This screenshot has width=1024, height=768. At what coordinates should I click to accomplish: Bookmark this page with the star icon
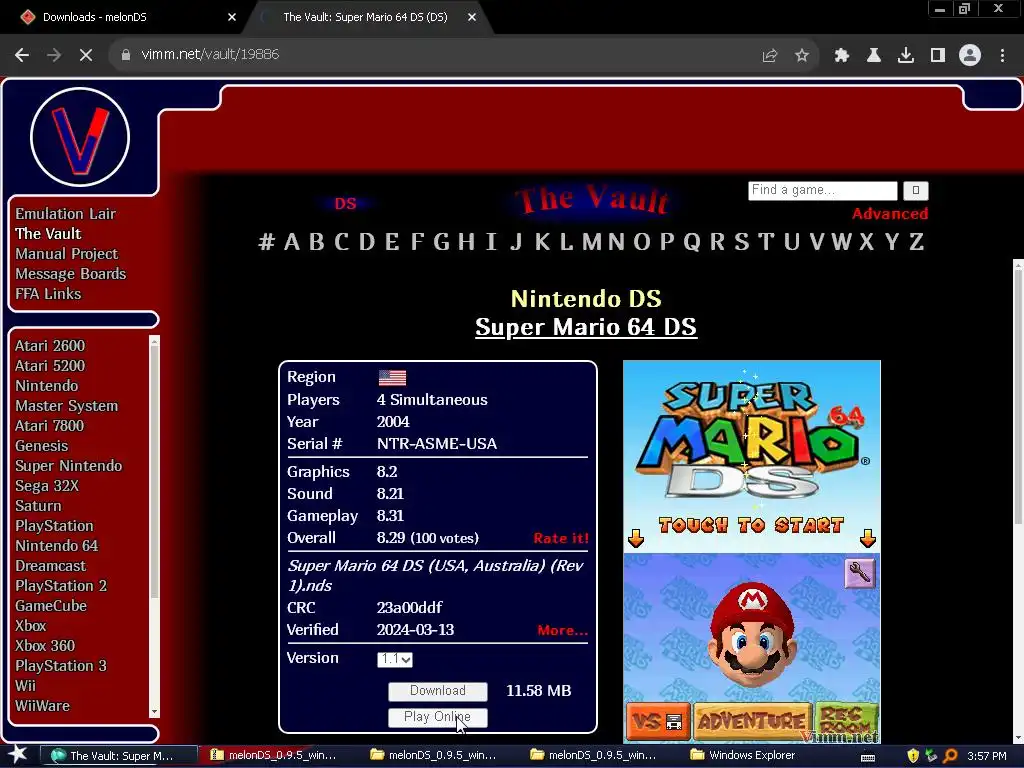tap(802, 56)
